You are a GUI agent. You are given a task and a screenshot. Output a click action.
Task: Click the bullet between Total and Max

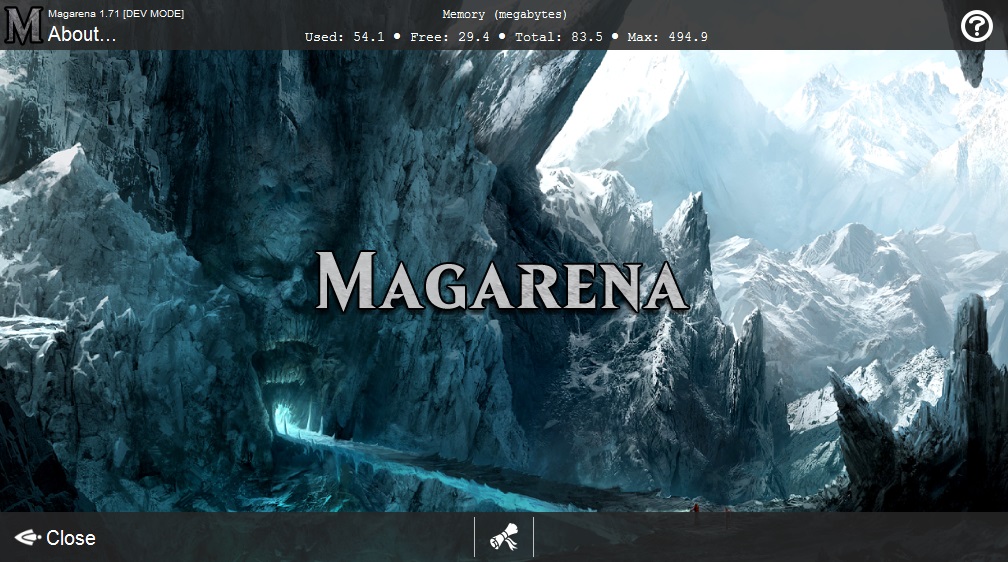click(x=615, y=36)
